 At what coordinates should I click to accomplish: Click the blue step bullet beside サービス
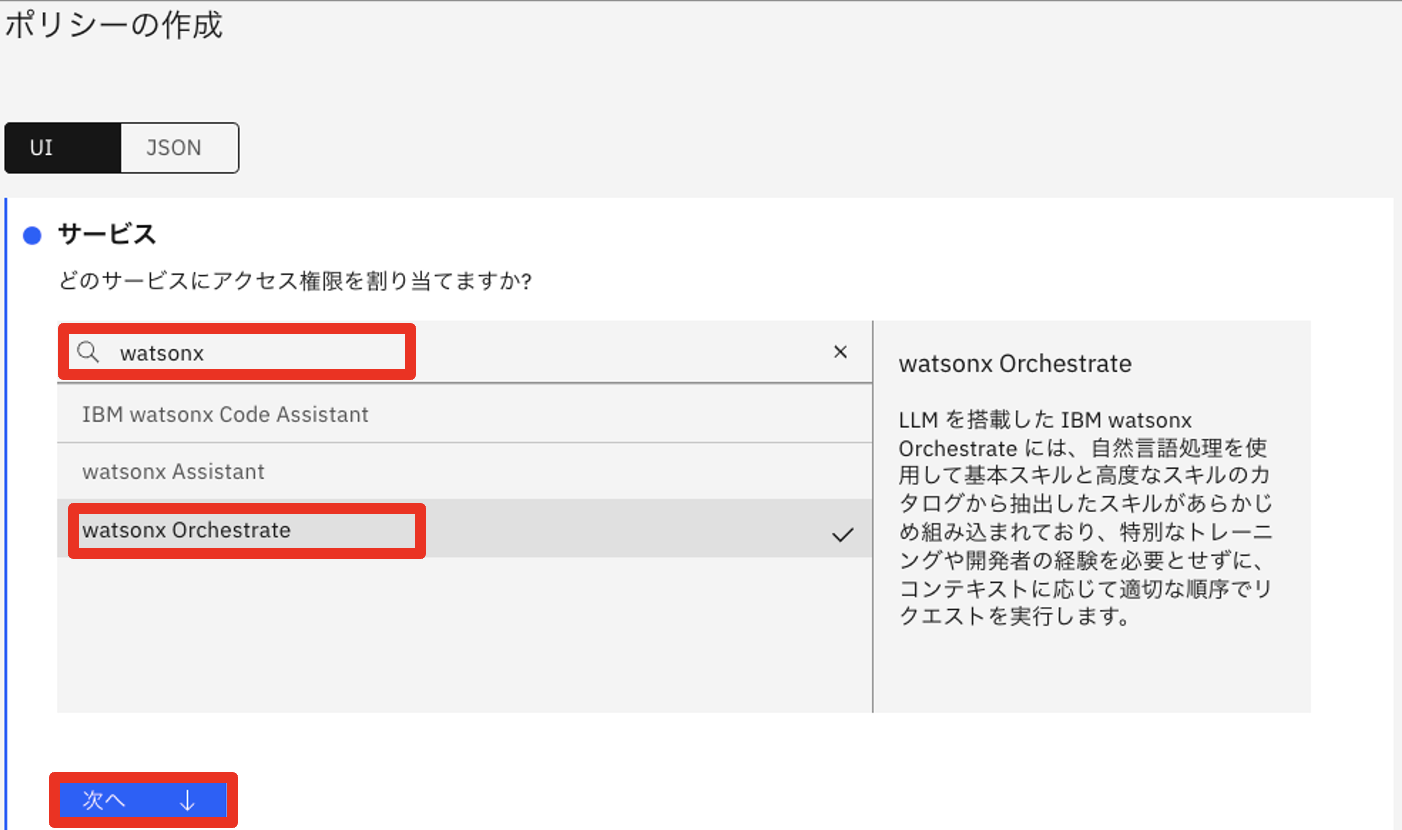32,236
